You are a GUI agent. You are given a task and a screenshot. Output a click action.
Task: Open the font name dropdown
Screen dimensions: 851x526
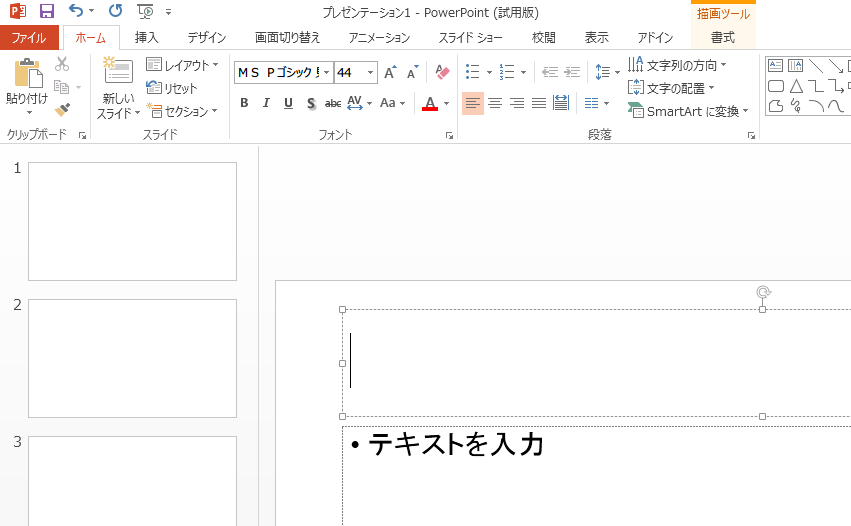tap(326, 72)
